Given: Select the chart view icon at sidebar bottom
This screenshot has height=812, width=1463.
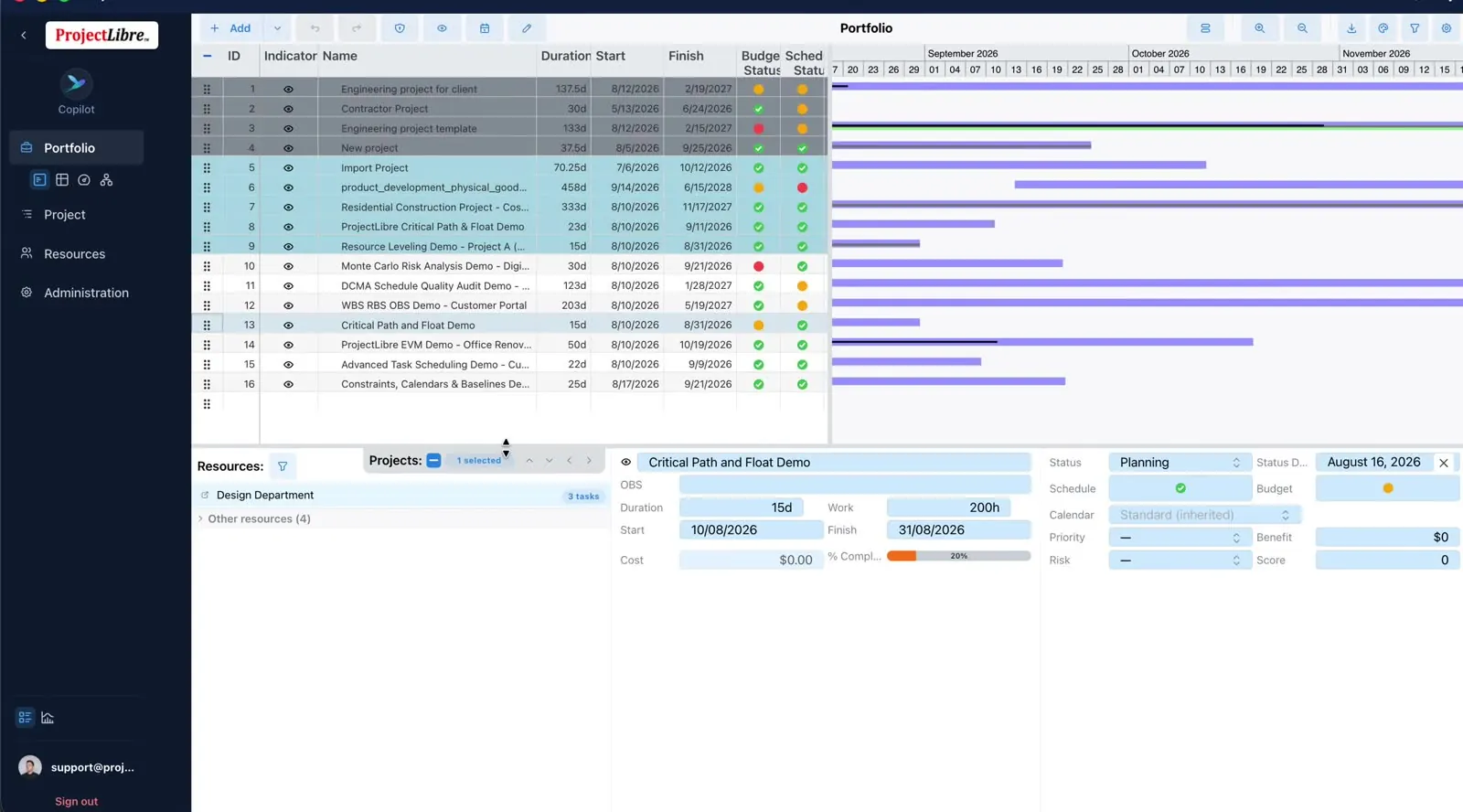Looking at the screenshot, I should (48, 718).
